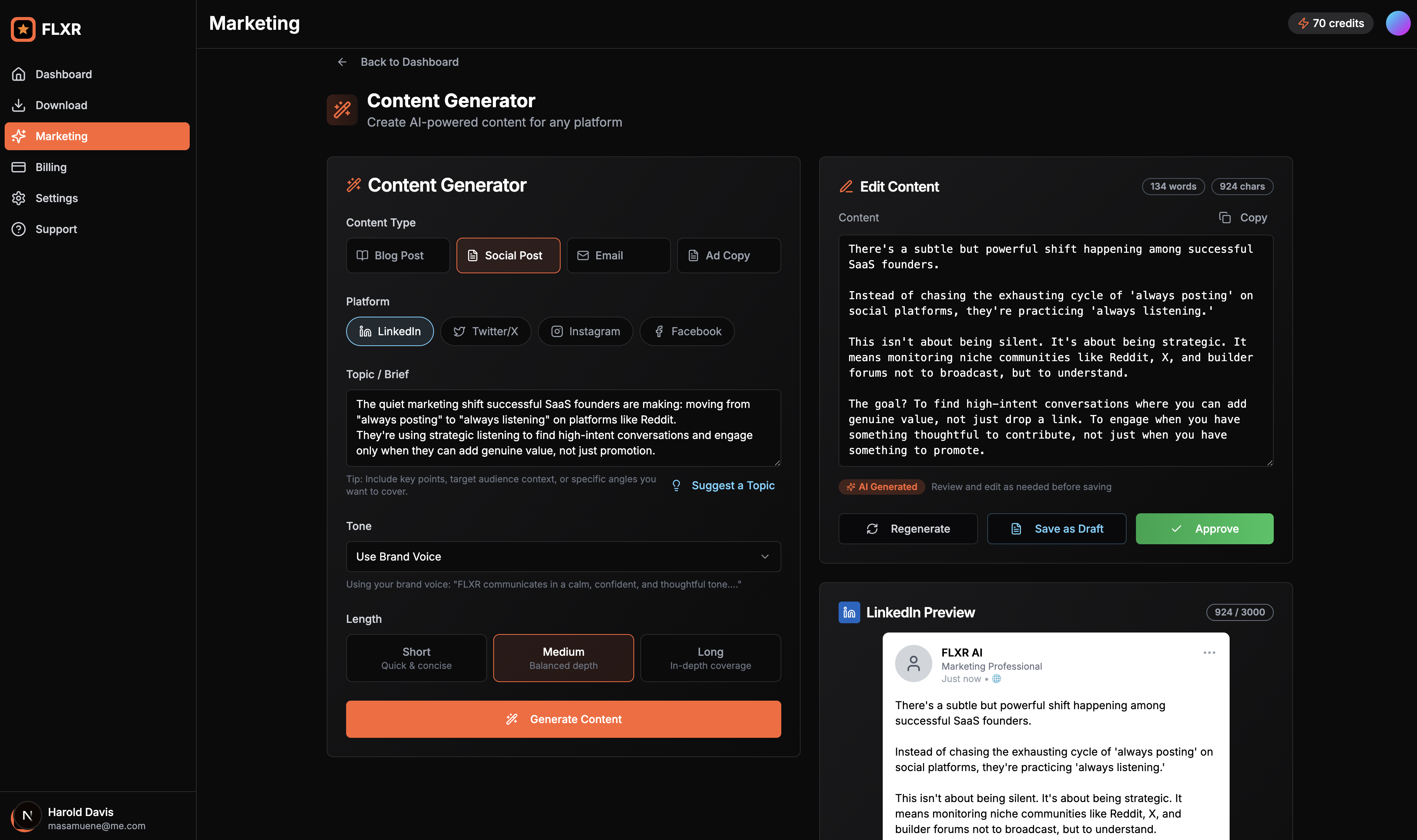Open Billing from the sidebar
The height and width of the screenshot is (840, 1417).
click(51, 167)
